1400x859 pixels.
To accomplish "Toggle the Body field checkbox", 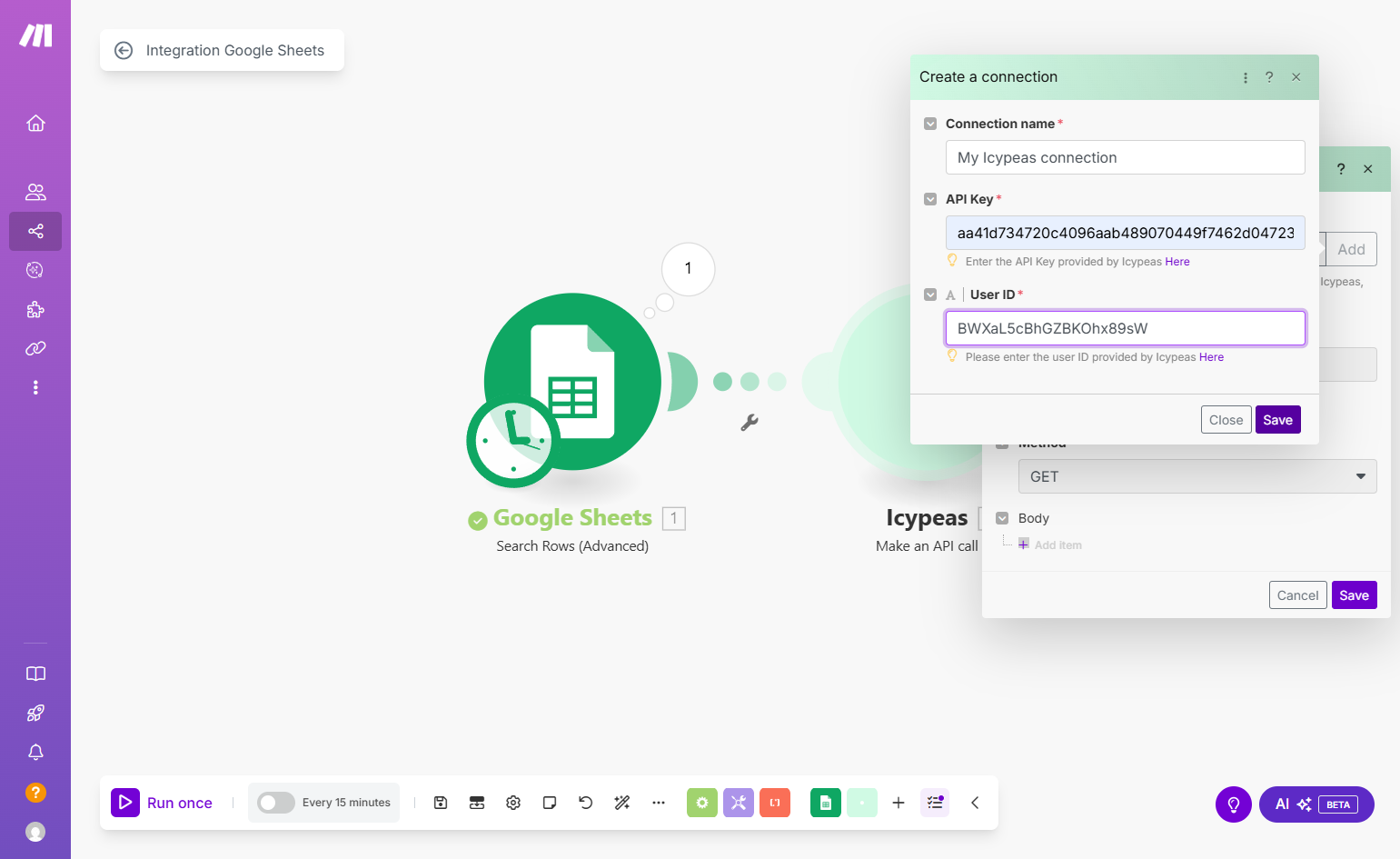I will tap(1002, 518).
